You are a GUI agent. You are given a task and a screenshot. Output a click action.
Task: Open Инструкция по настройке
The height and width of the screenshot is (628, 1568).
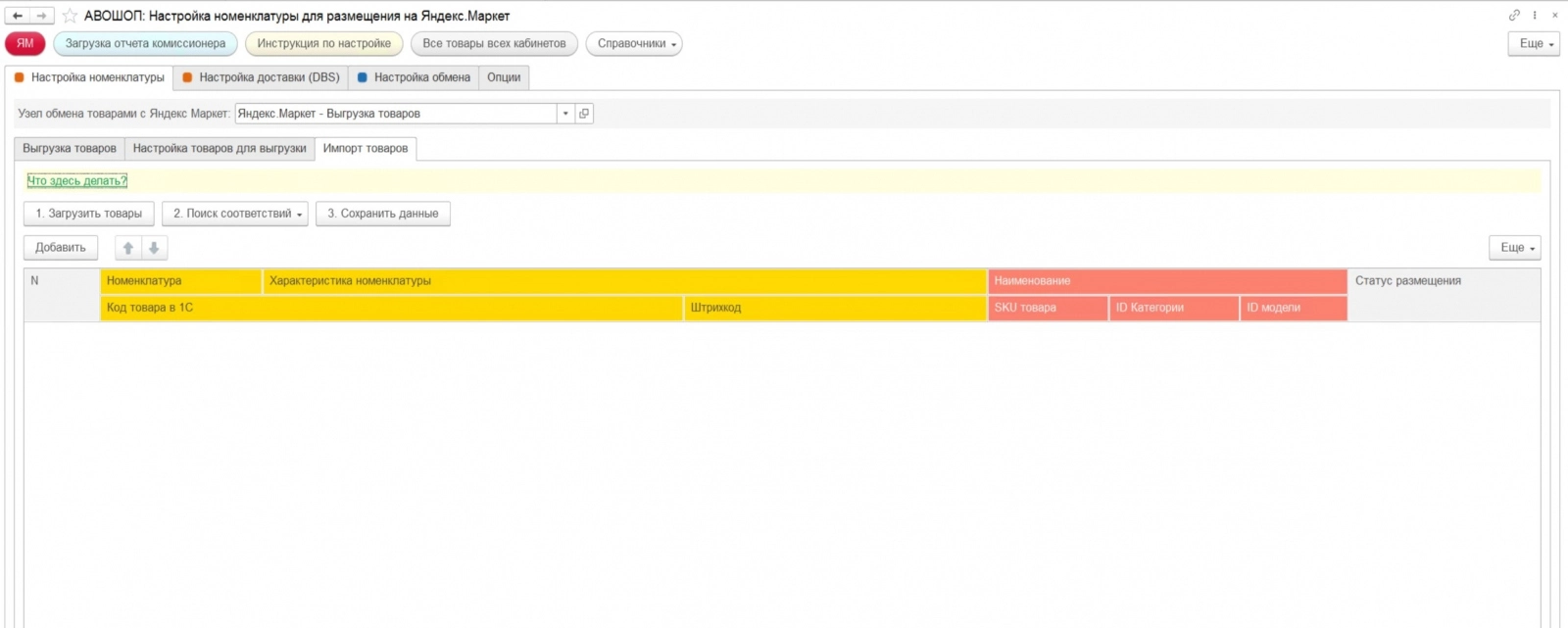(x=324, y=43)
